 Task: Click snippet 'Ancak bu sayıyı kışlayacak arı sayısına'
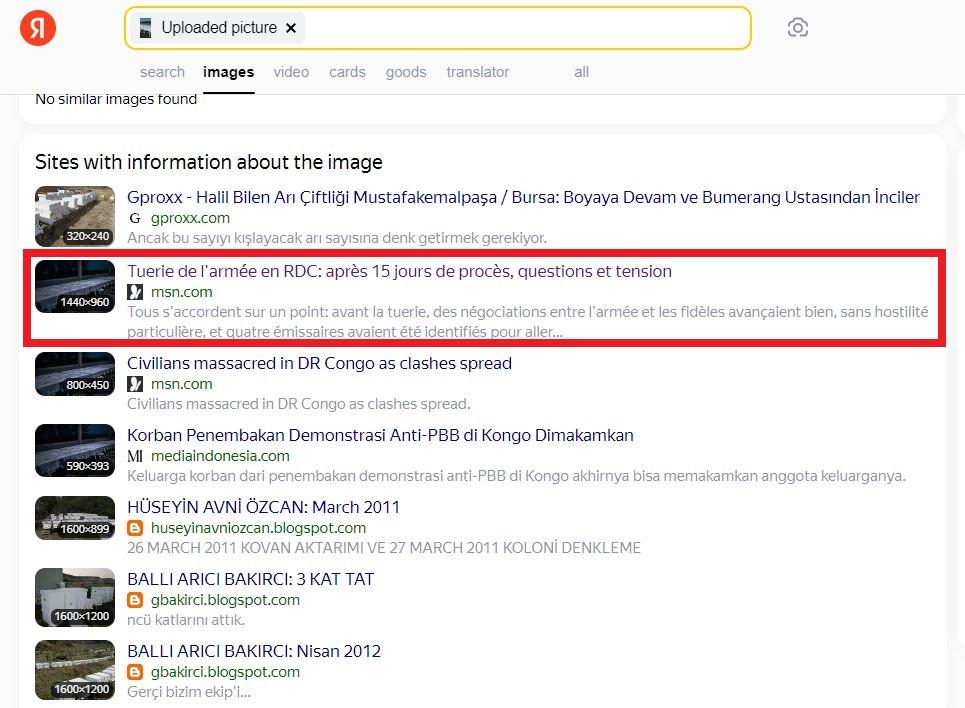click(337, 238)
